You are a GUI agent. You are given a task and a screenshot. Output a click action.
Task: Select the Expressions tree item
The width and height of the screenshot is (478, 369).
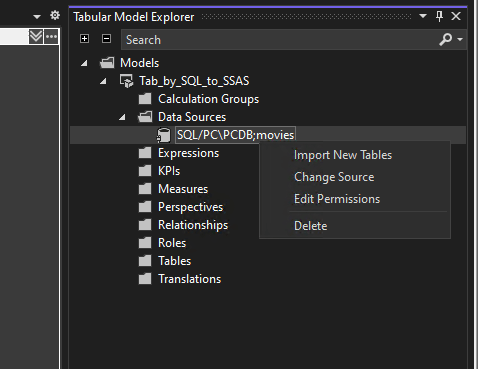188,153
